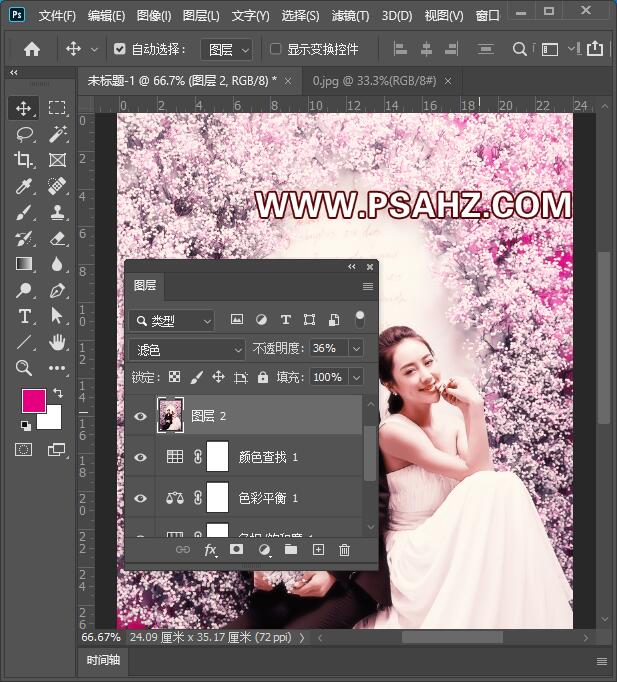This screenshot has height=682, width=617.
Task: Open the layers panel flyout menu
Action: [x=368, y=286]
